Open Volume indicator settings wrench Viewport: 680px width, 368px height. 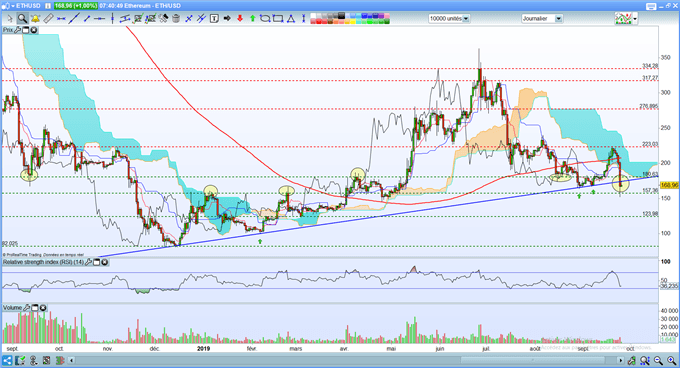[x=27, y=308]
